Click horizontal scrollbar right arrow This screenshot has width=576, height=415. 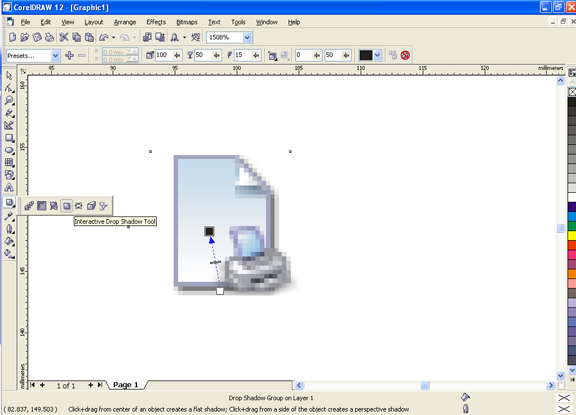550,385
